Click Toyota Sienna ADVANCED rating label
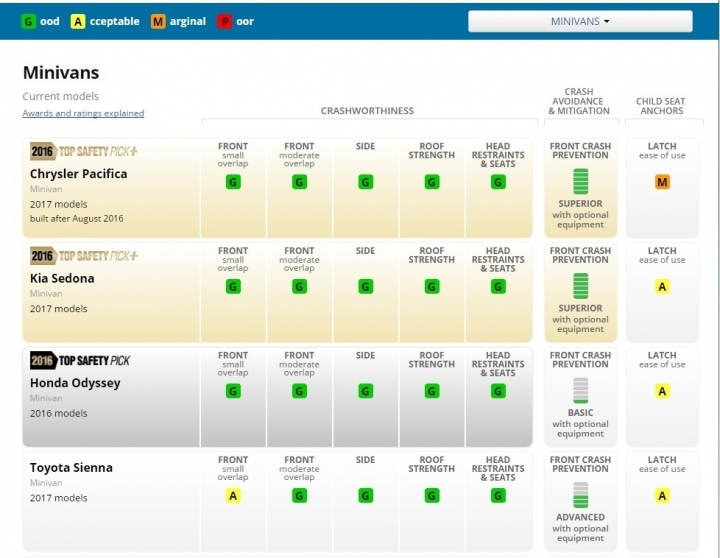The height and width of the screenshot is (558, 720). (580, 517)
